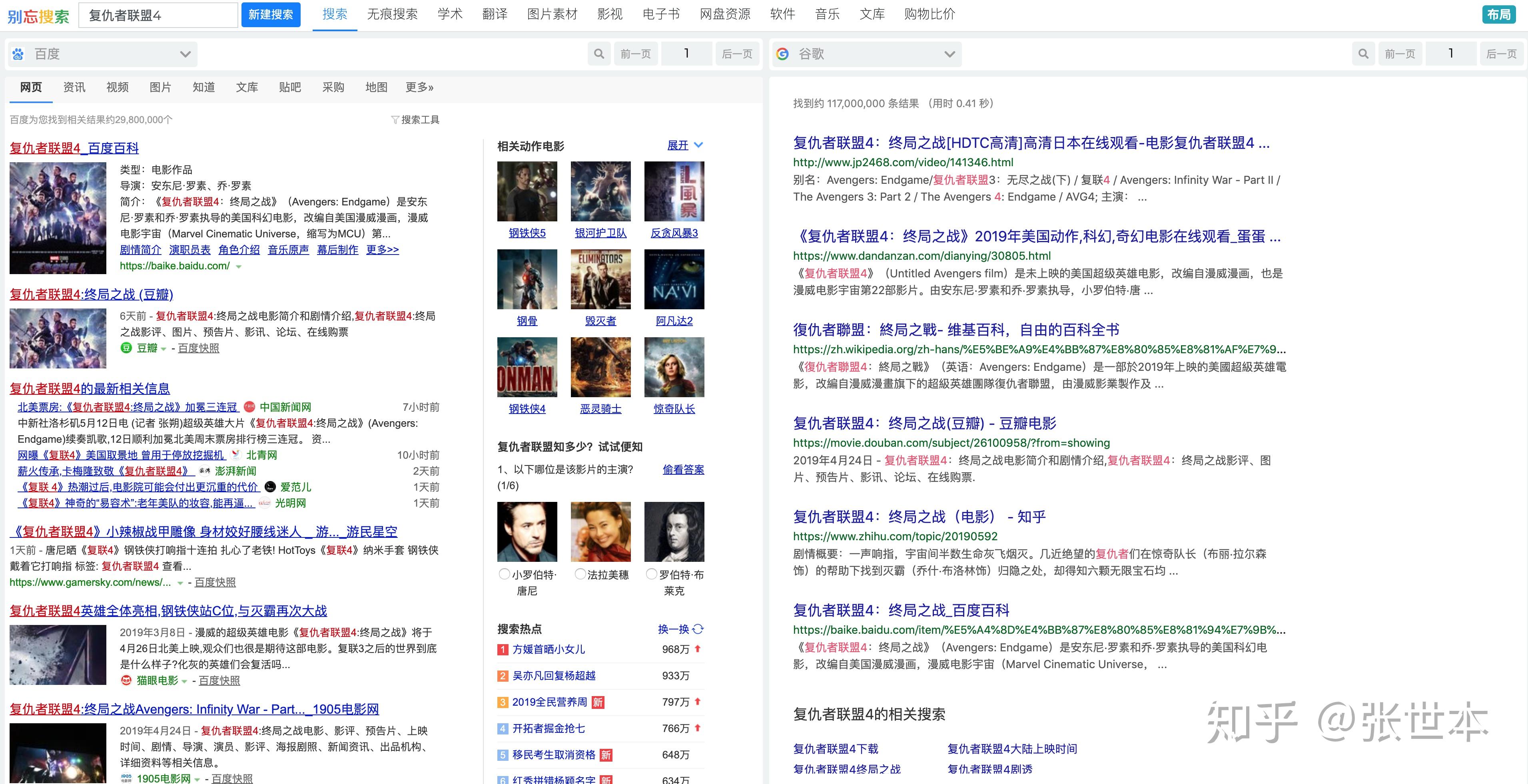Click 搜索工具 link
1528x784 pixels.
[420, 120]
